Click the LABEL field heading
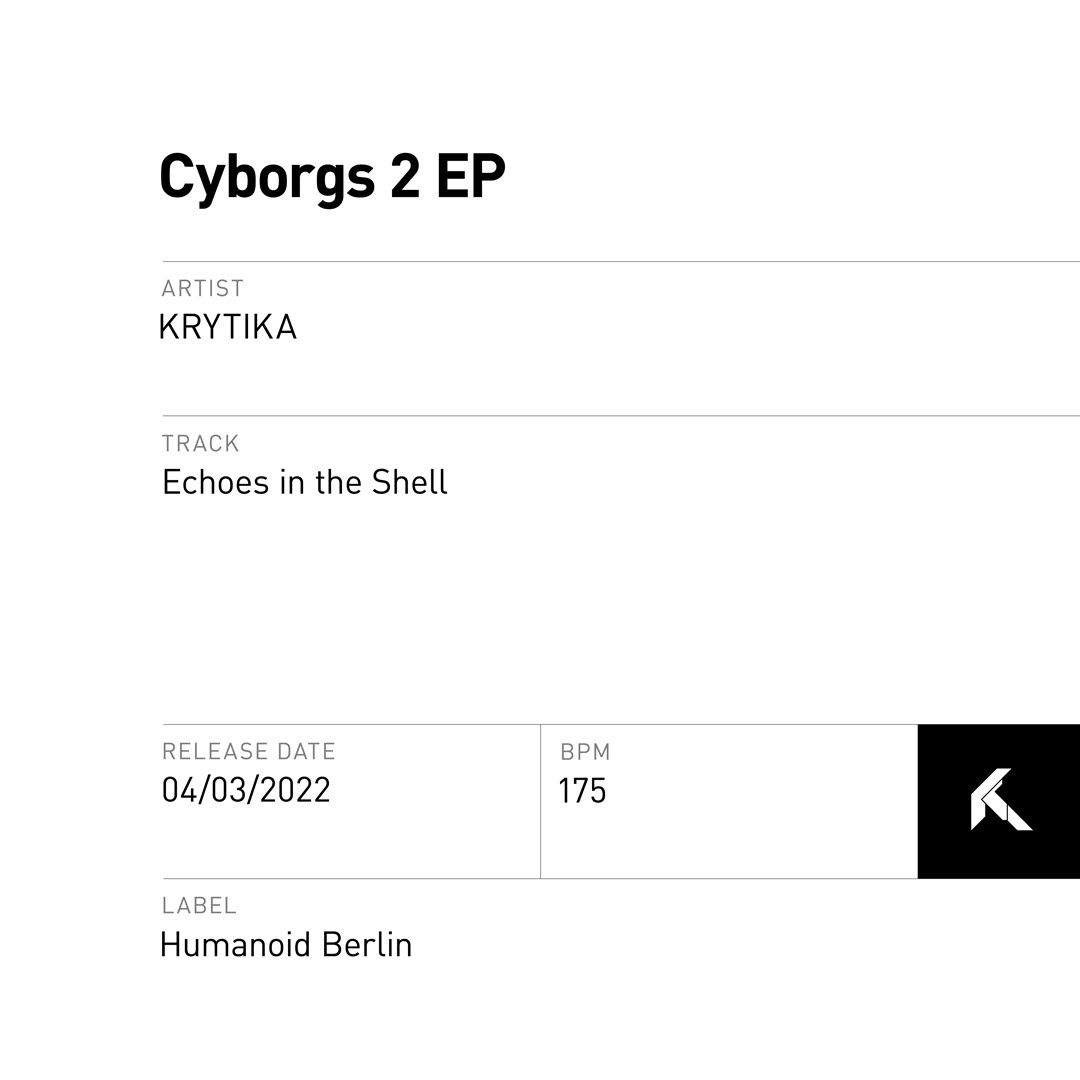The height and width of the screenshot is (1080, 1080). click(x=199, y=905)
